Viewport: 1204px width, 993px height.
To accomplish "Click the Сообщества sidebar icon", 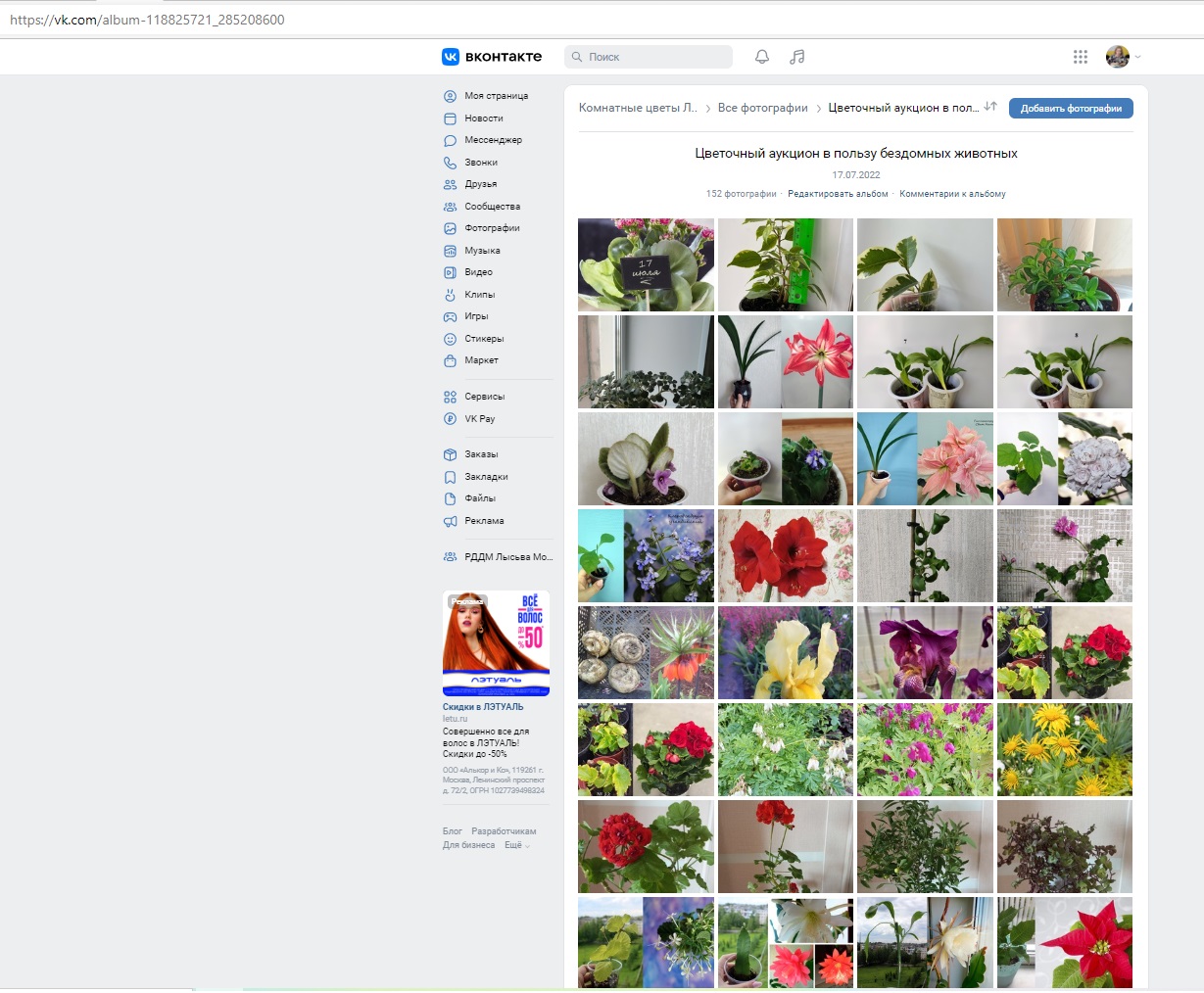I will 451,207.
